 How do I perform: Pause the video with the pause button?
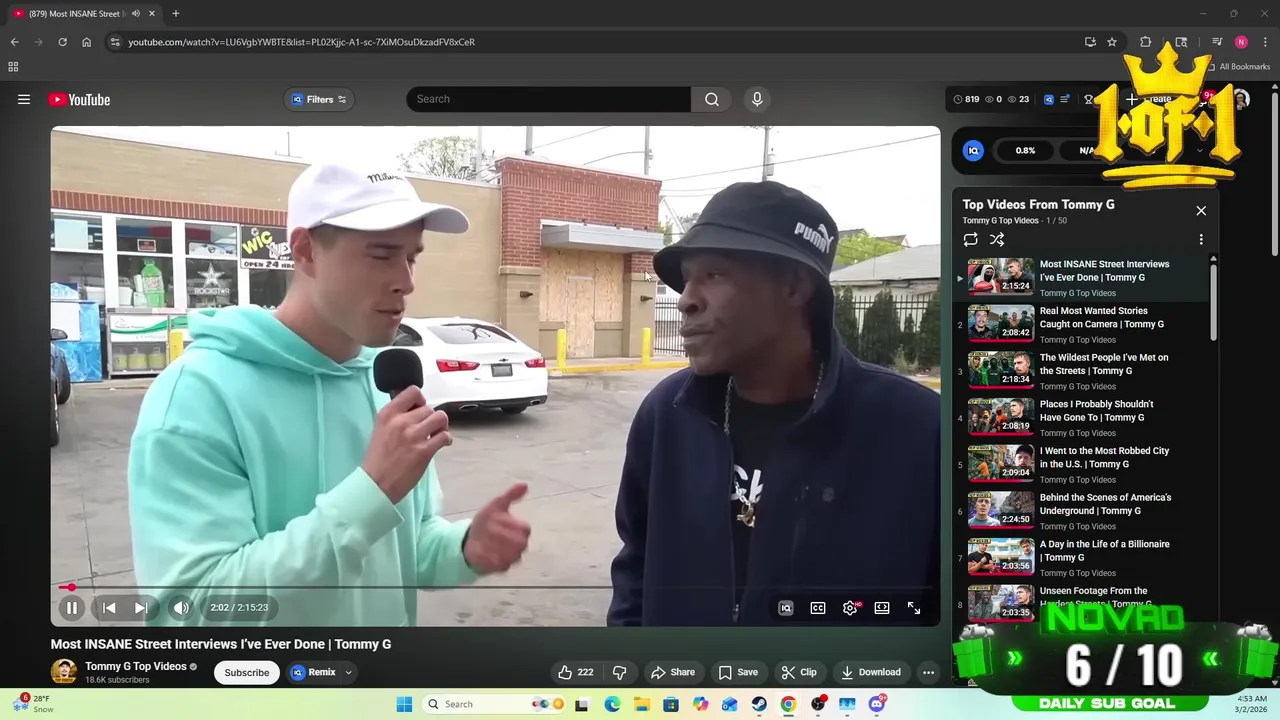coord(72,607)
